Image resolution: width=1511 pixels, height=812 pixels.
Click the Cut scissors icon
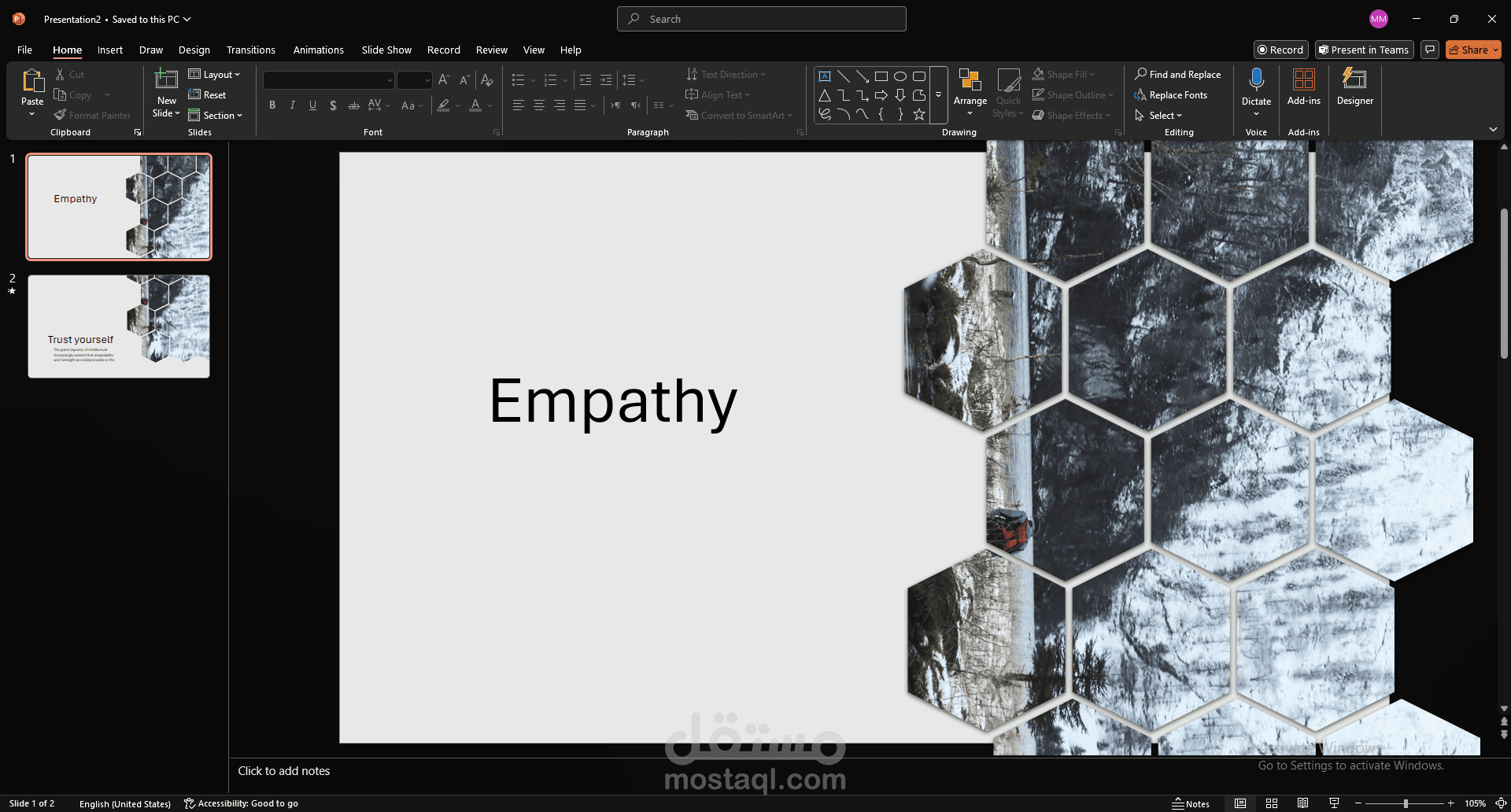60,74
